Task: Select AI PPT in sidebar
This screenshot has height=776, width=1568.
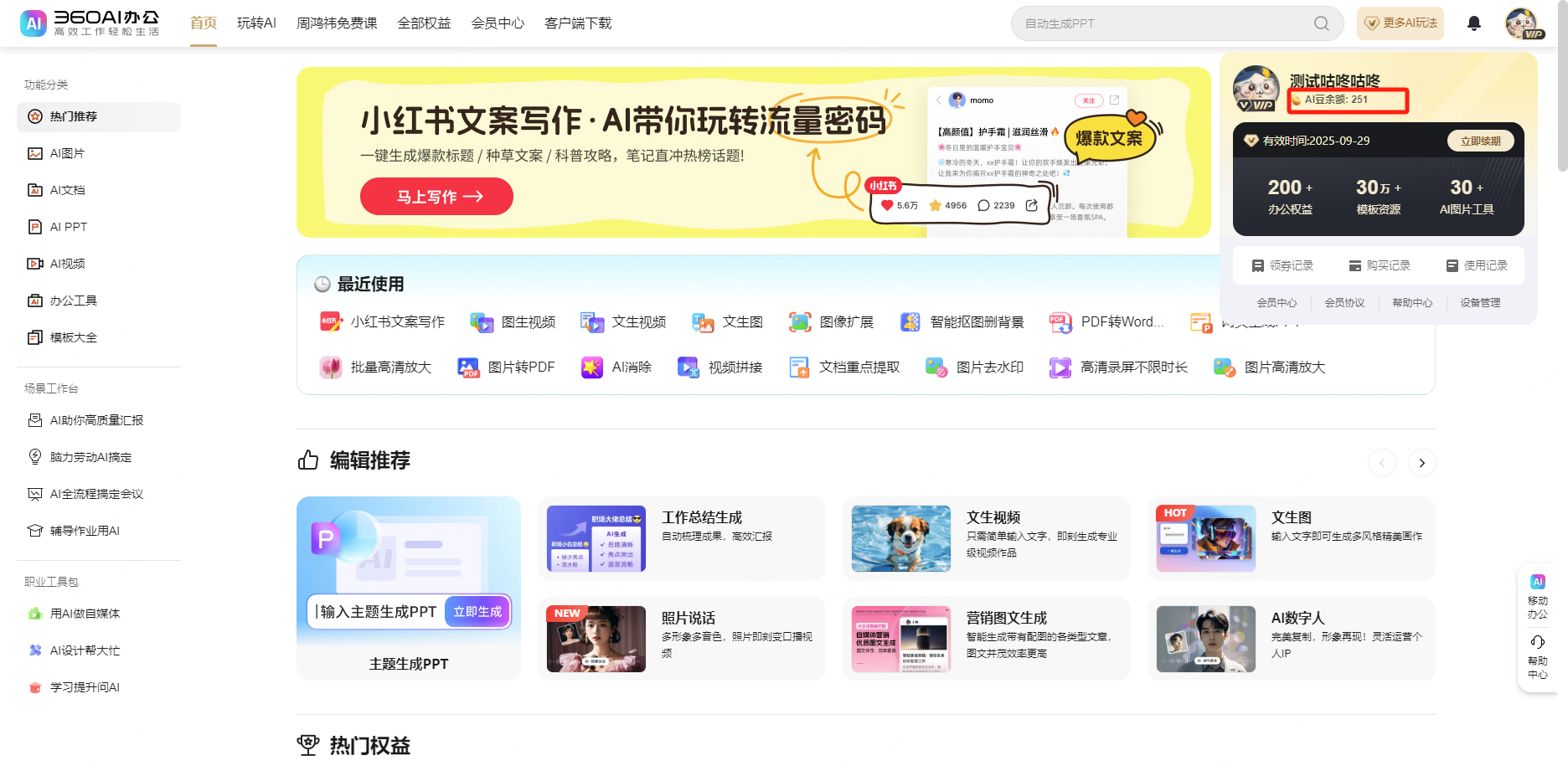Action: 99,227
